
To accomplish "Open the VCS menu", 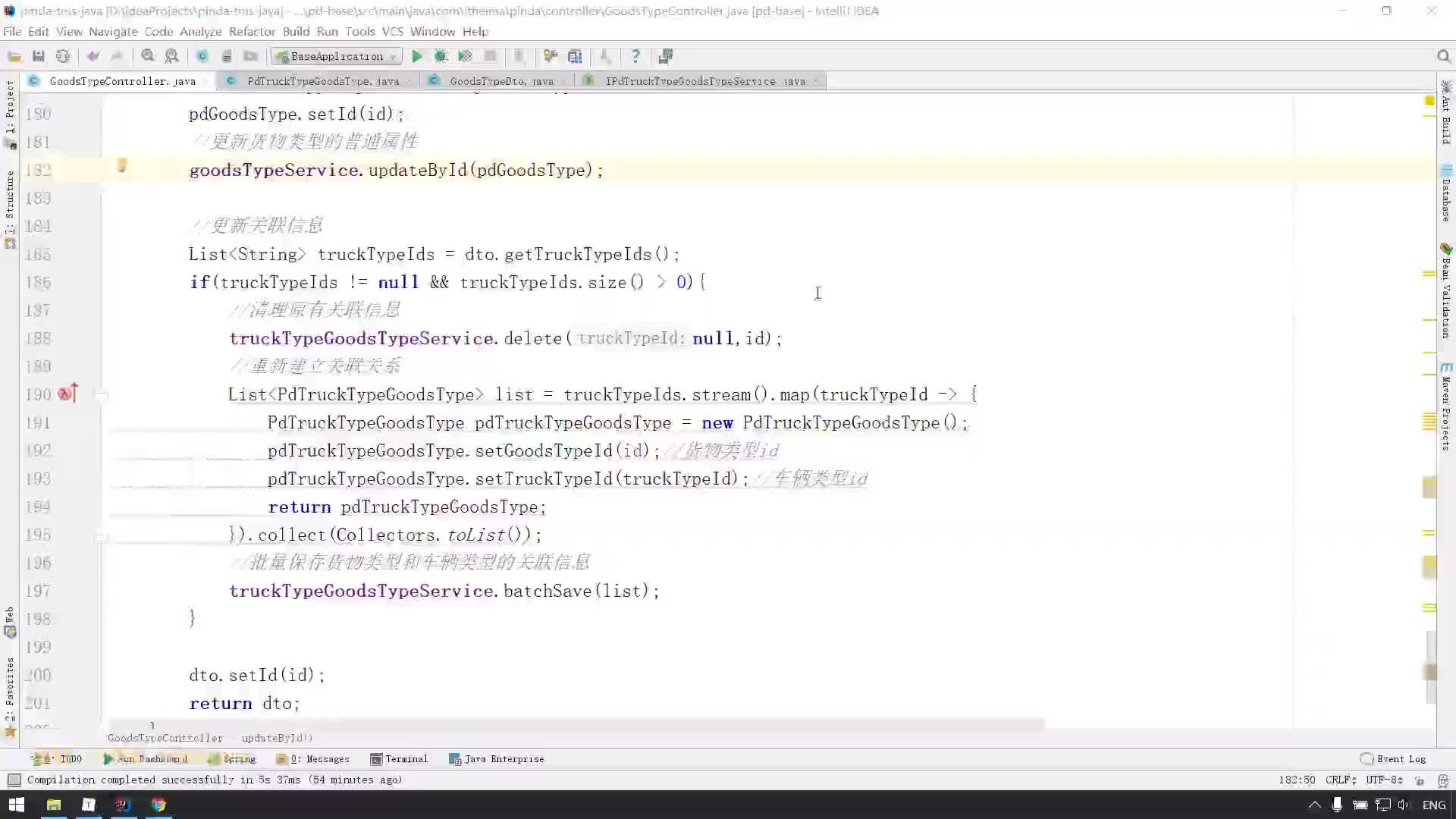I will [x=392, y=31].
